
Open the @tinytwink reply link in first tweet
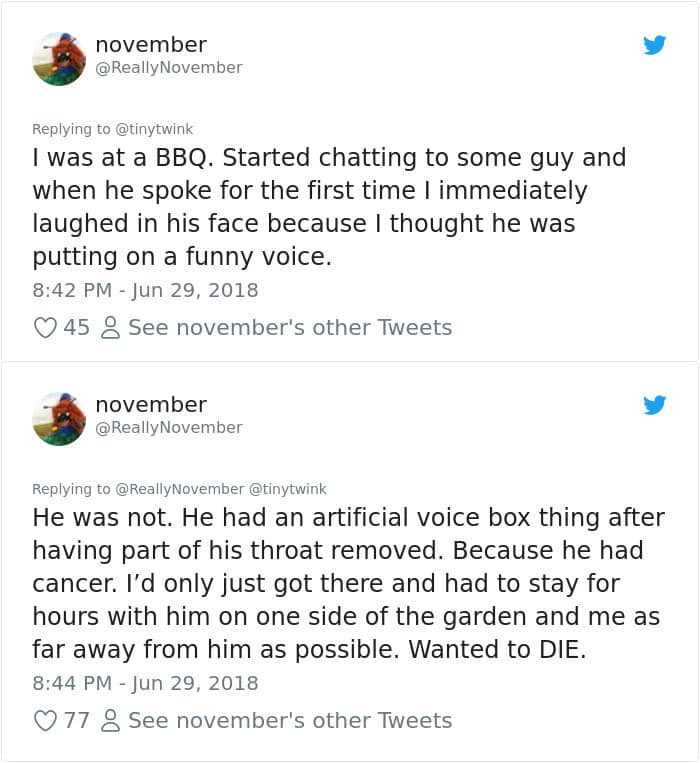155,129
